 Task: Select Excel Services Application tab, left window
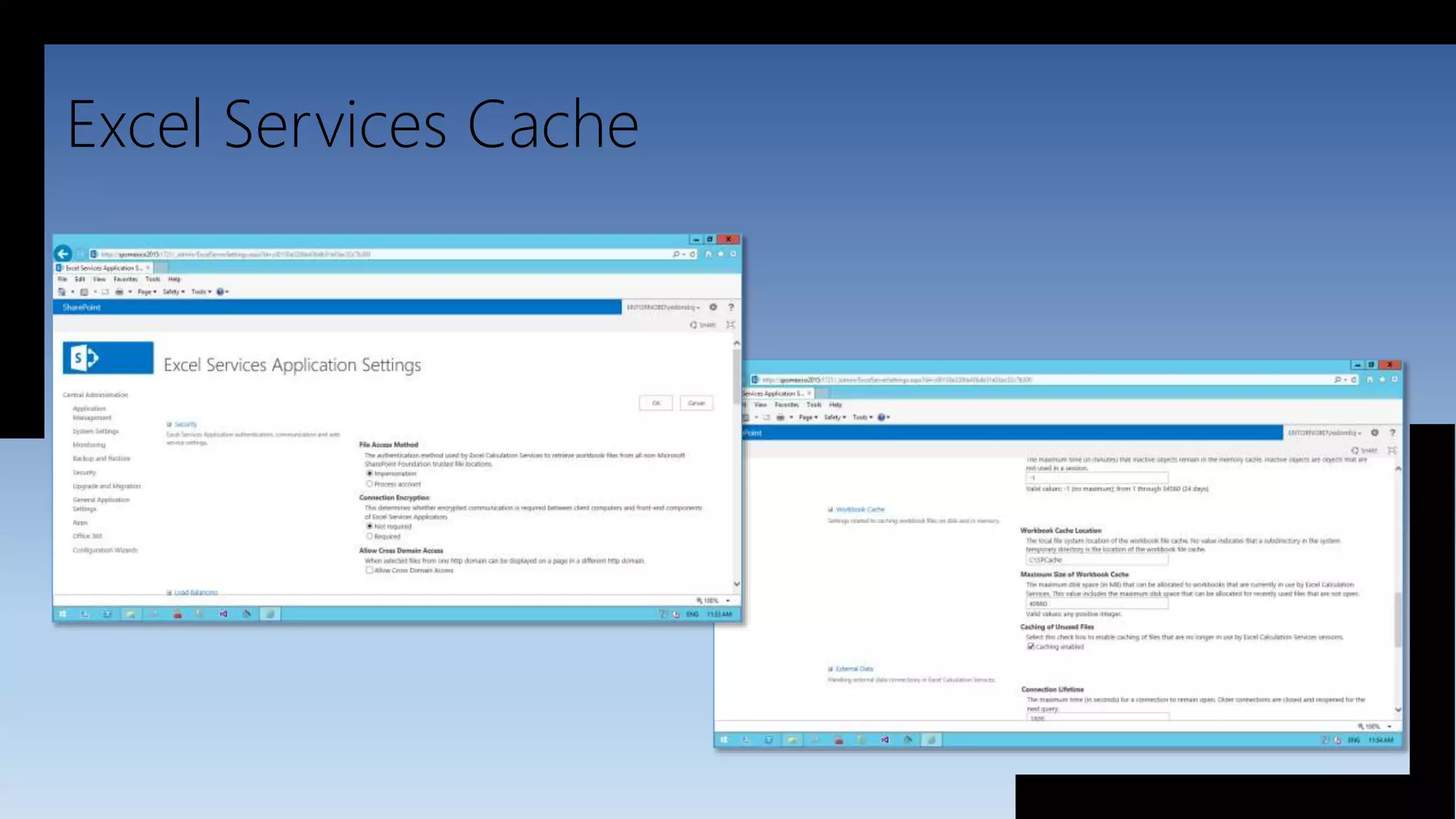pyautogui.click(x=104, y=268)
